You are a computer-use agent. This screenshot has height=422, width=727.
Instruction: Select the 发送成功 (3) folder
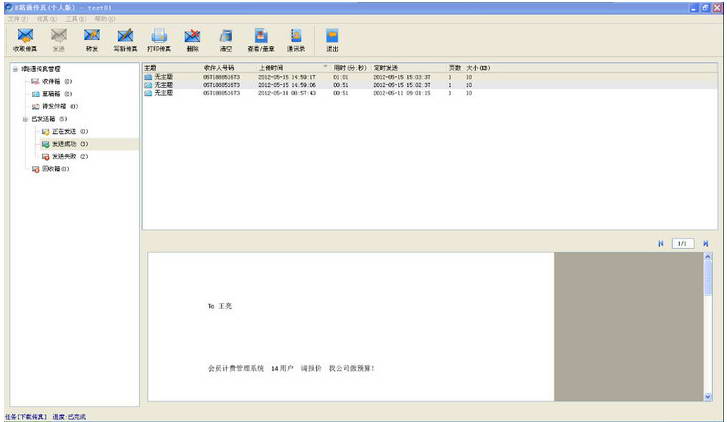point(64,144)
